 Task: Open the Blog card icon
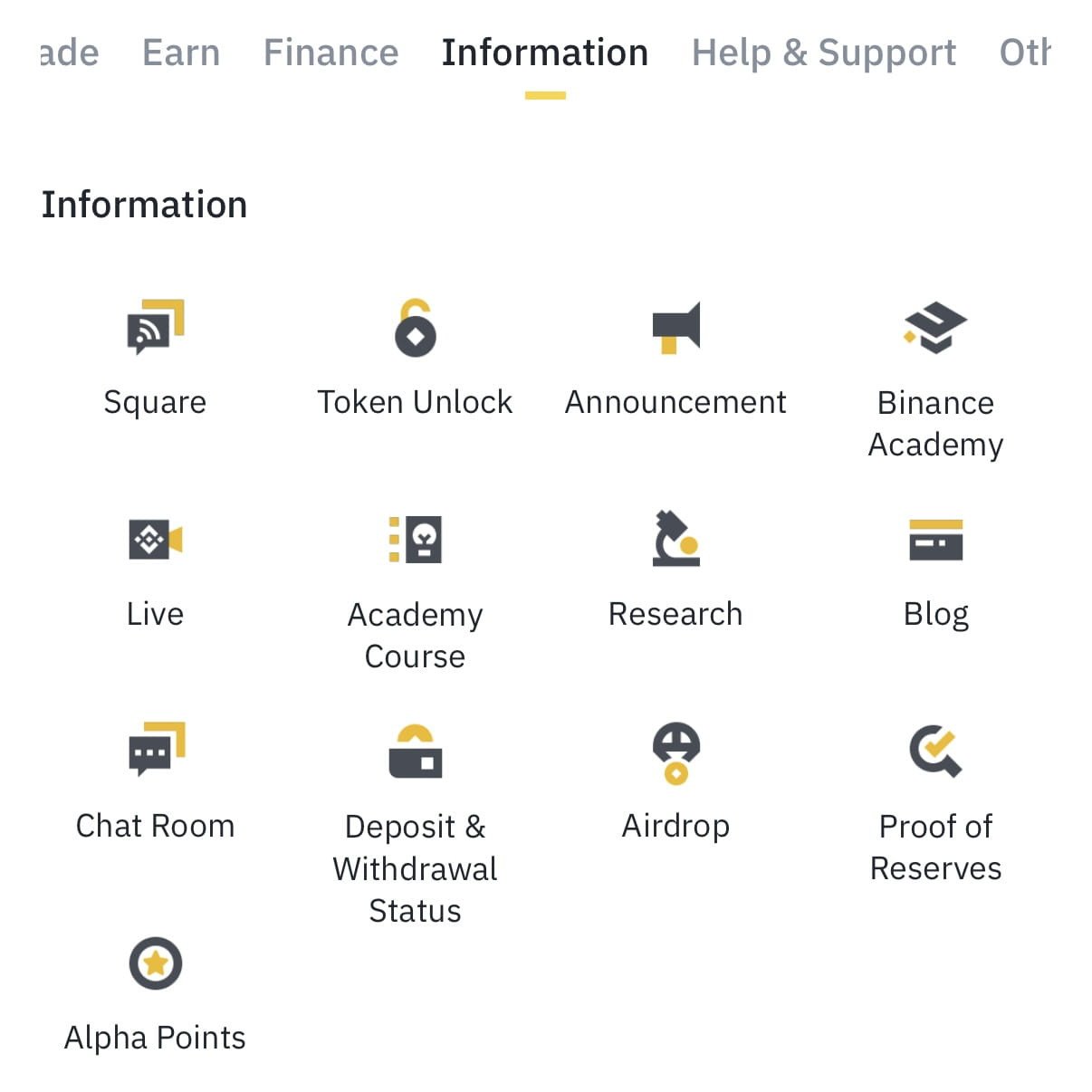pyautogui.click(x=936, y=541)
